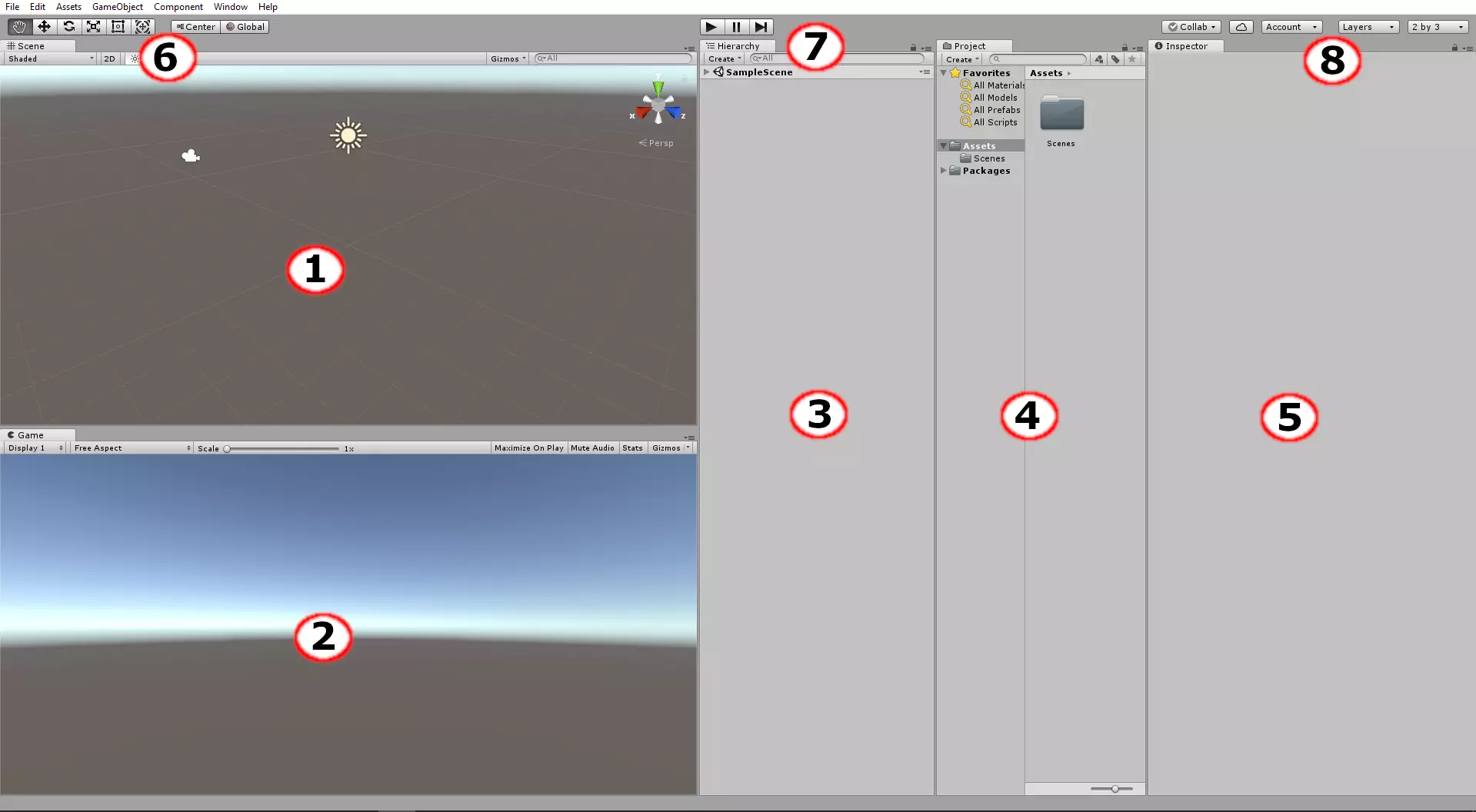The width and height of the screenshot is (1476, 812).
Task: Click the Game view Scale slider
Action: point(282,449)
